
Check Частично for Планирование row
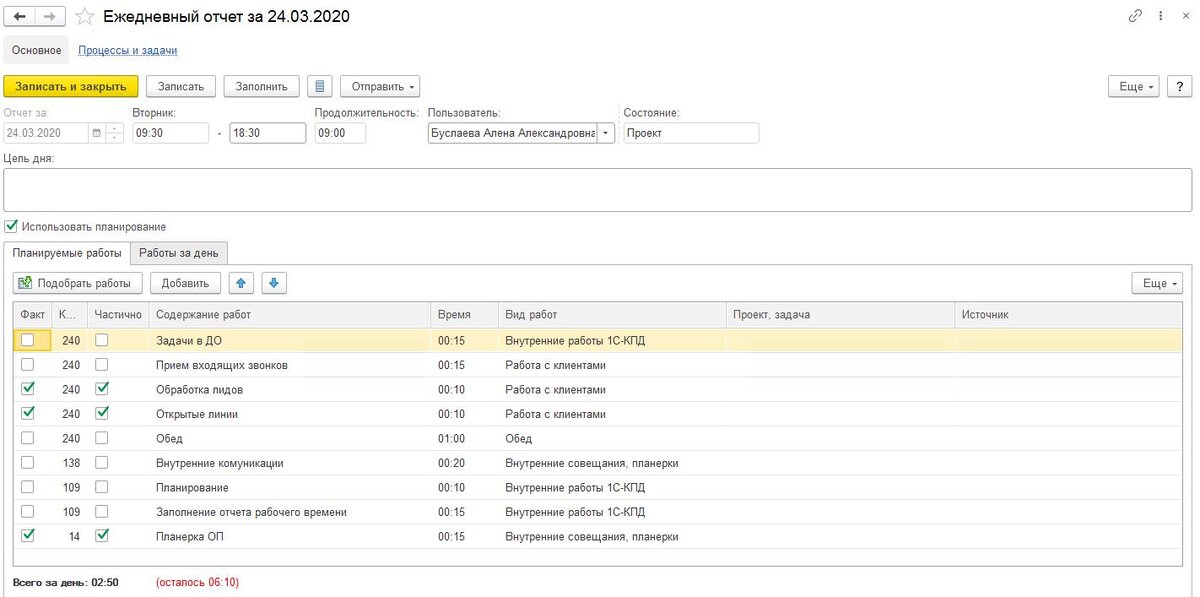click(x=101, y=487)
